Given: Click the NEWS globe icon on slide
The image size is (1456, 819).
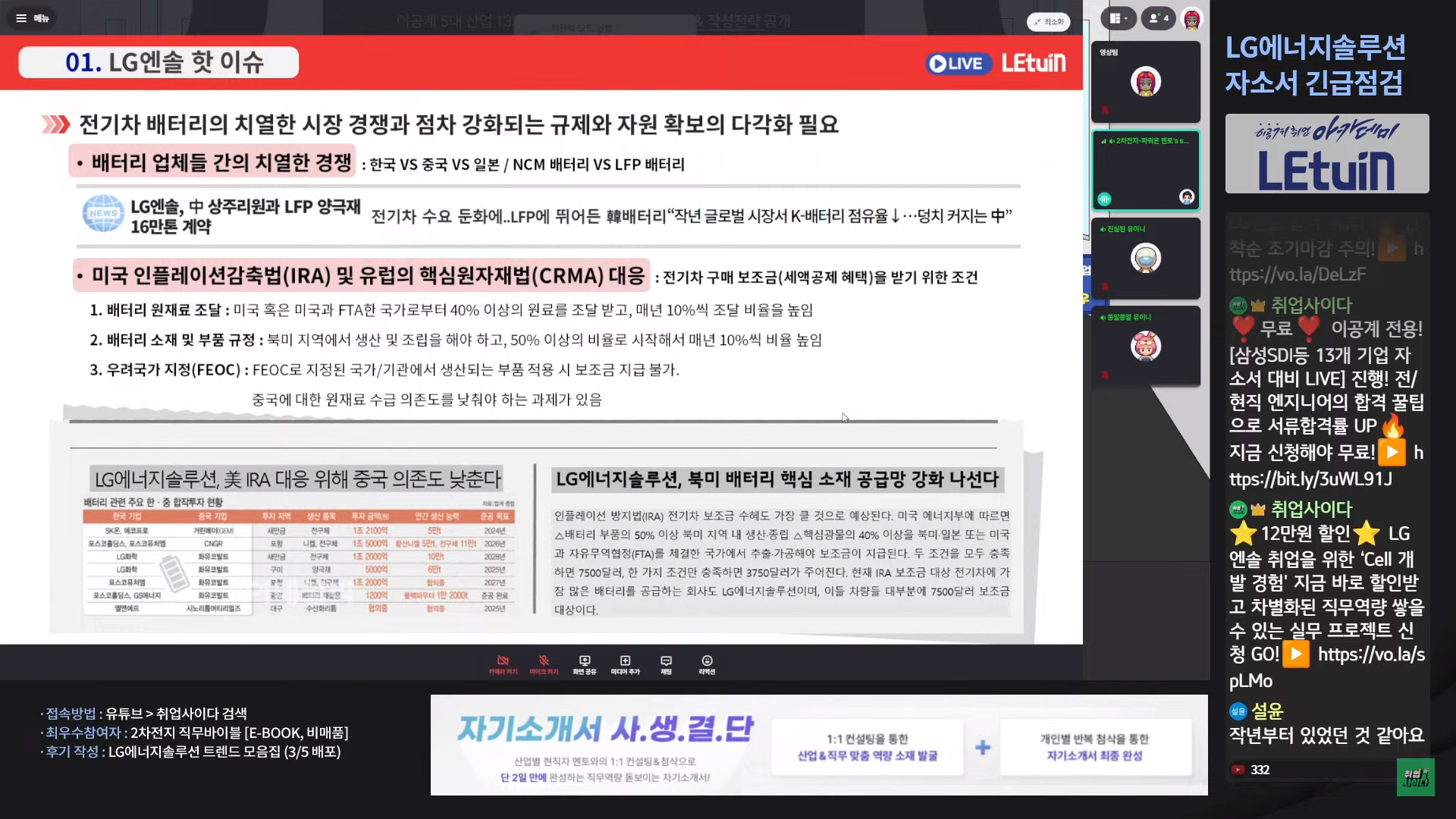Looking at the screenshot, I should (x=103, y=213).
